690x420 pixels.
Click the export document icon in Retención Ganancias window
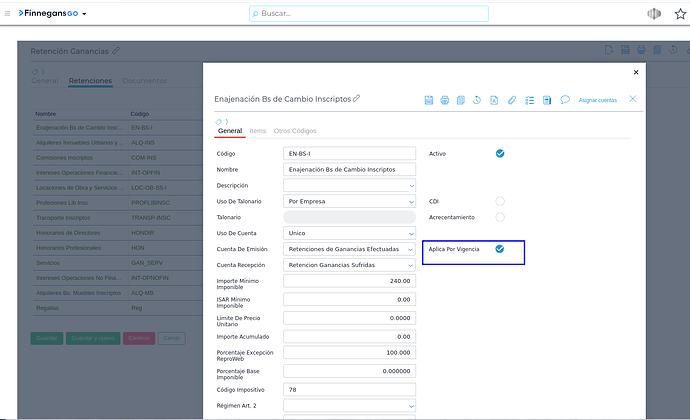coord(609,50)
